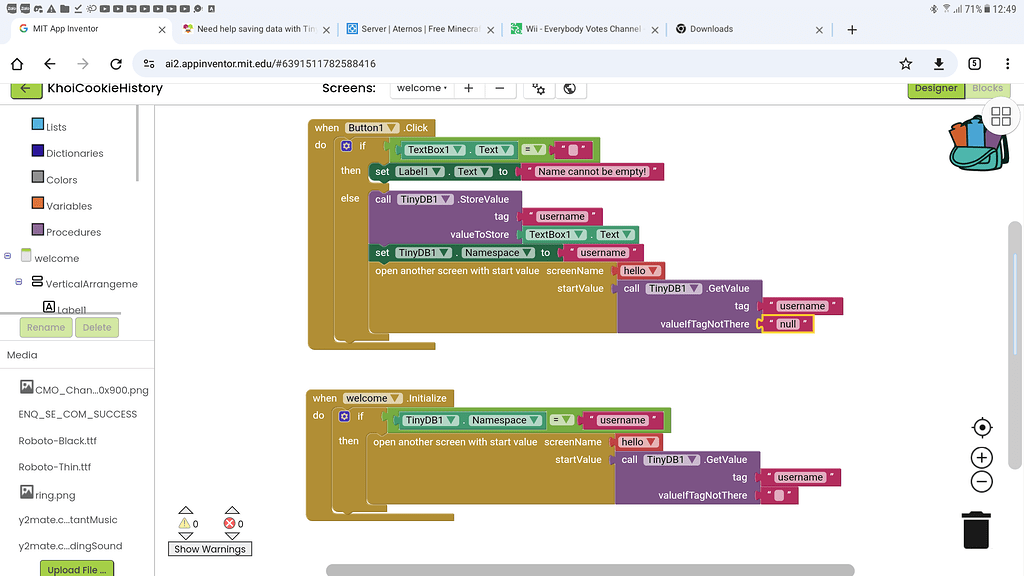1024x576 pixels.
Task: Click the center-blocks target icon
Action: coord(981,427)
